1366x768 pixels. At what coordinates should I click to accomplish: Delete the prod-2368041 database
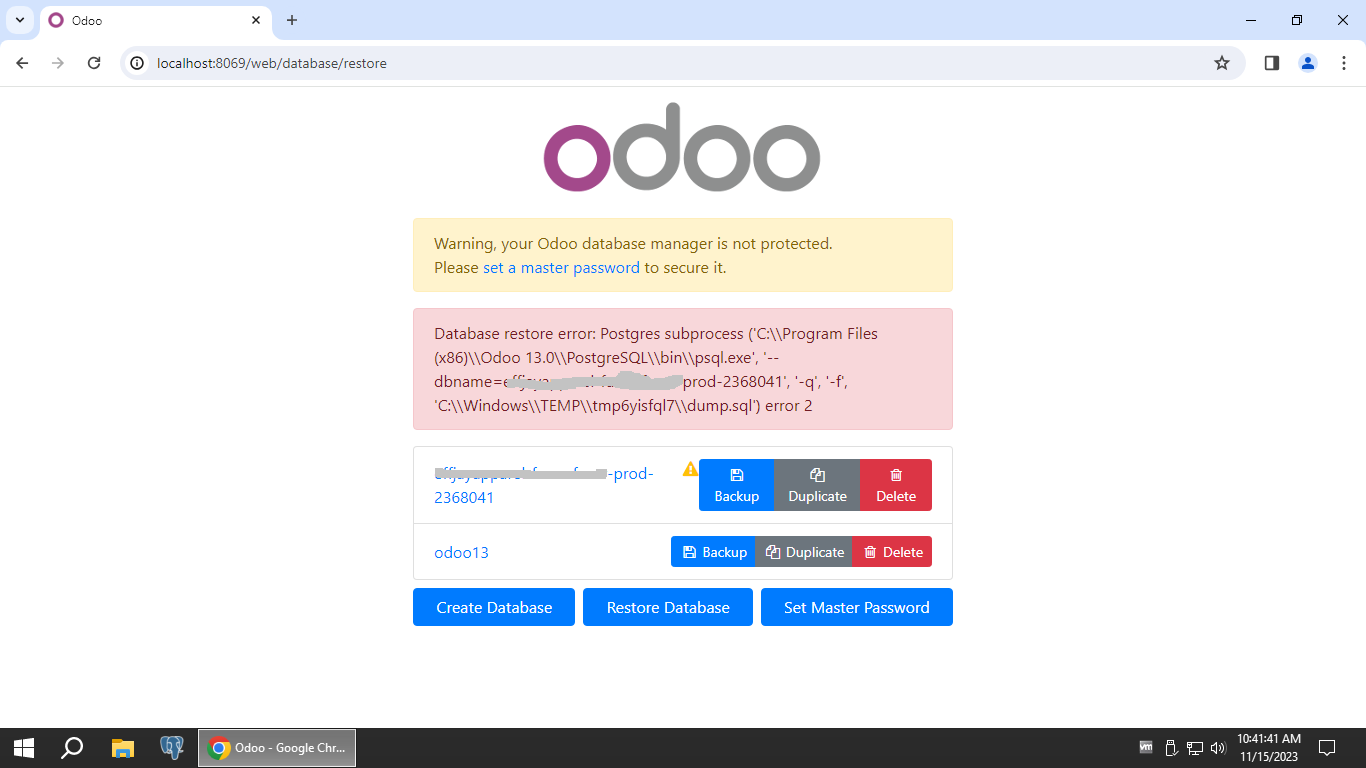(896, 485)
